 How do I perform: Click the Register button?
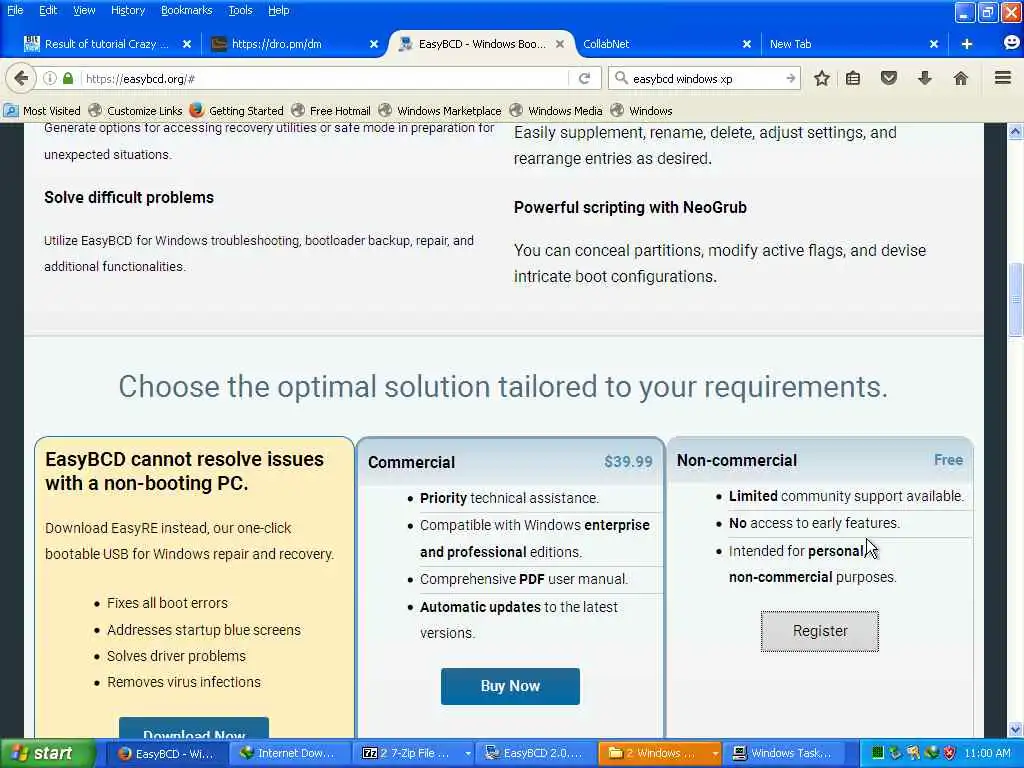pos(820,632)
